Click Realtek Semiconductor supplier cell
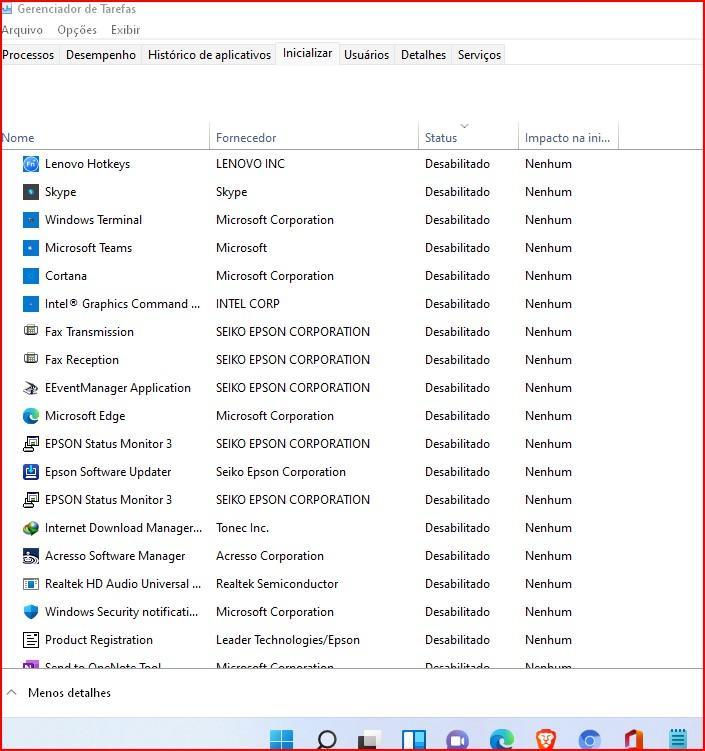Viewport: 705px width, 751px height. pyautogui.click(x=277, y=584)
